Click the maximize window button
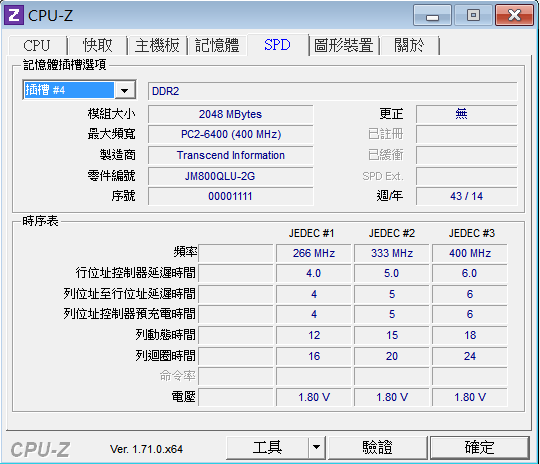This screenshot has height=464, width=540. (x=473, y=16)
